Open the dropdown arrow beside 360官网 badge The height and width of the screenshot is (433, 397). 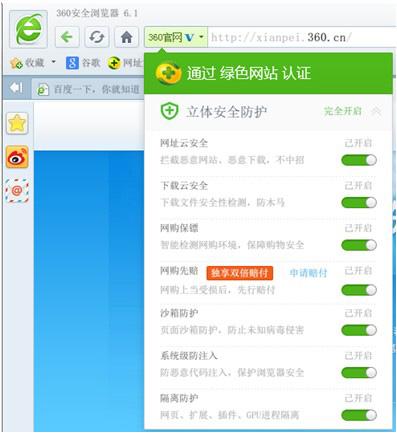coord(201,36)
